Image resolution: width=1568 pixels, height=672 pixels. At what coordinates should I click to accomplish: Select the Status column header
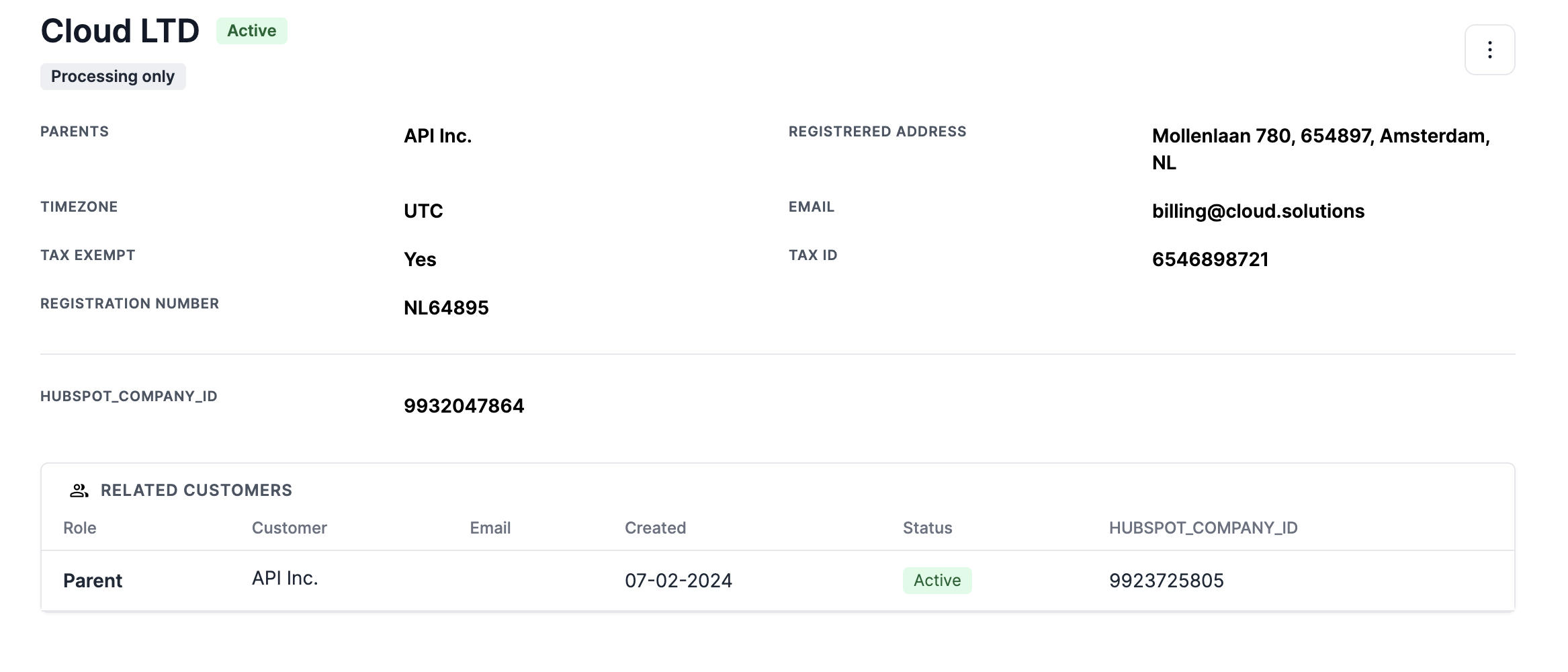pyautogui.click(x=927, y=528)
